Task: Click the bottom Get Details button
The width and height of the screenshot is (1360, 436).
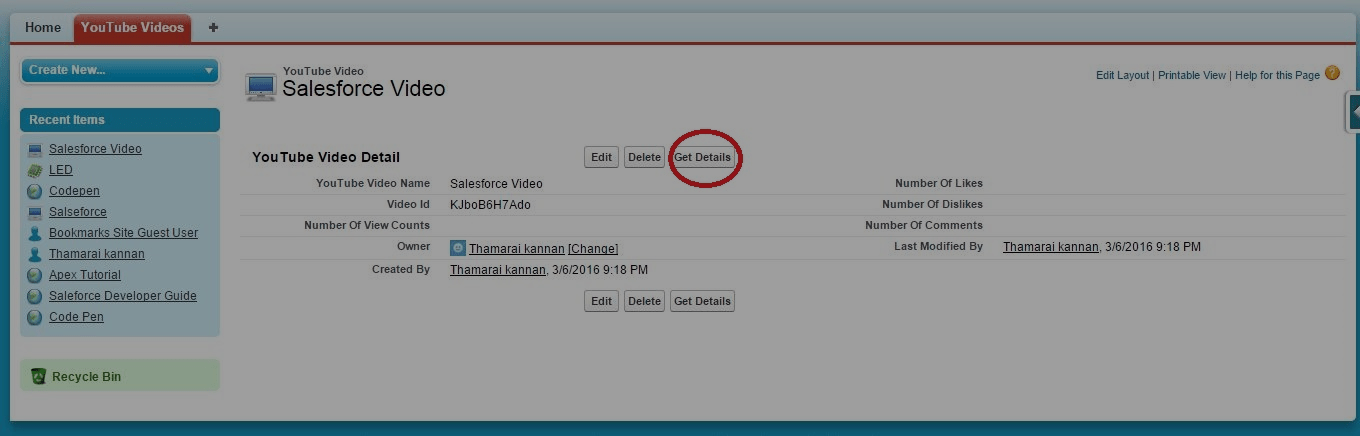Action: coord(702,301)
